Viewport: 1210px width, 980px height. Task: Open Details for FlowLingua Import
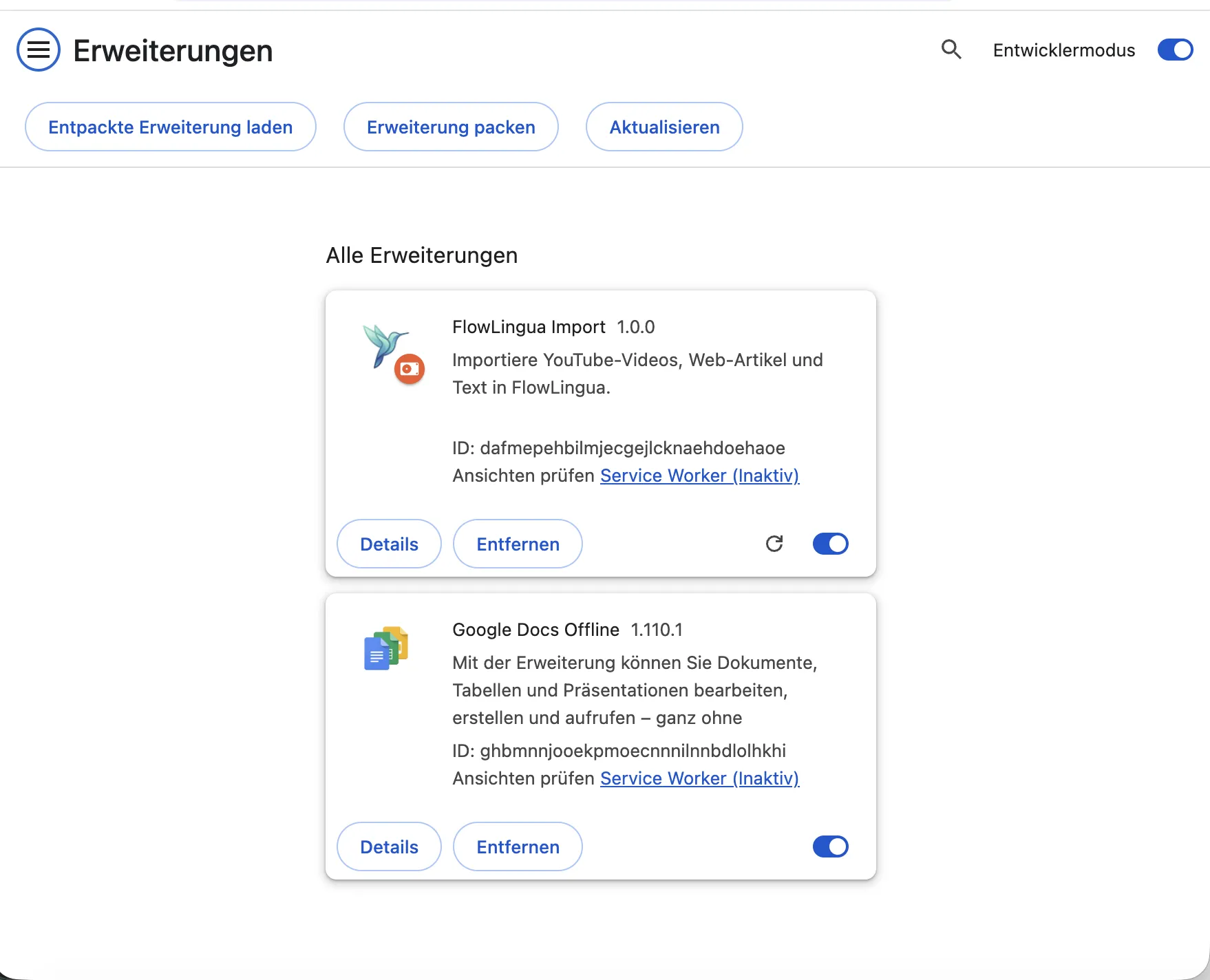click(x=389, y=544)
